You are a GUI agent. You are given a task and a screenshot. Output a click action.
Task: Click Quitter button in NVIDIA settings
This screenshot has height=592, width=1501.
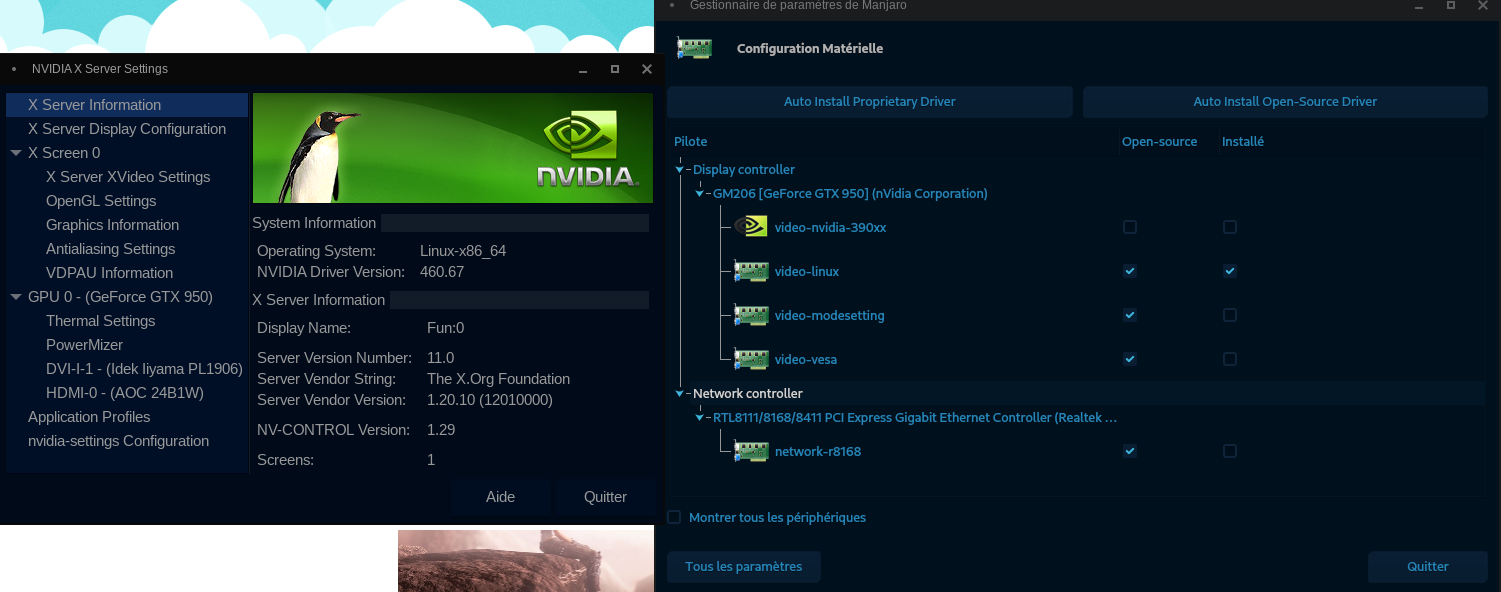click(605, 497)
